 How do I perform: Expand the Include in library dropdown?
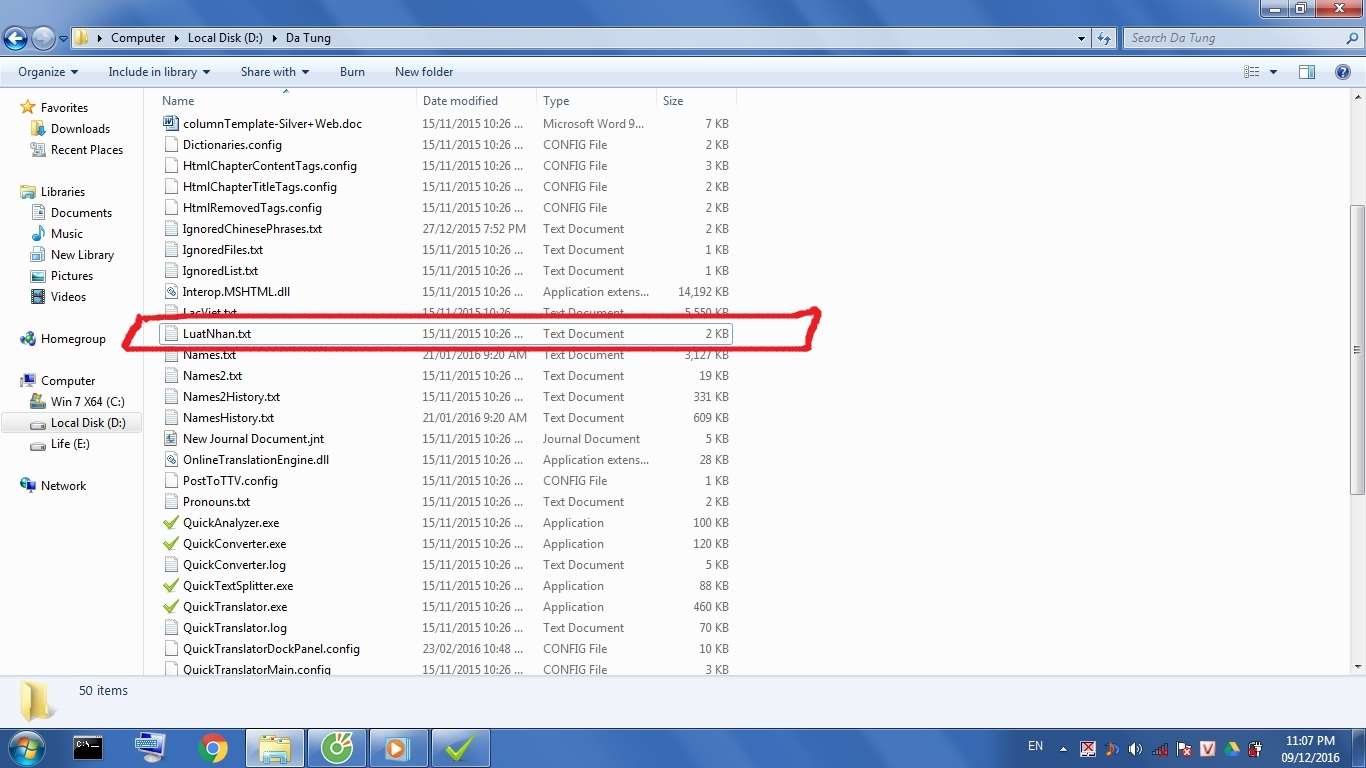point(159,72)
